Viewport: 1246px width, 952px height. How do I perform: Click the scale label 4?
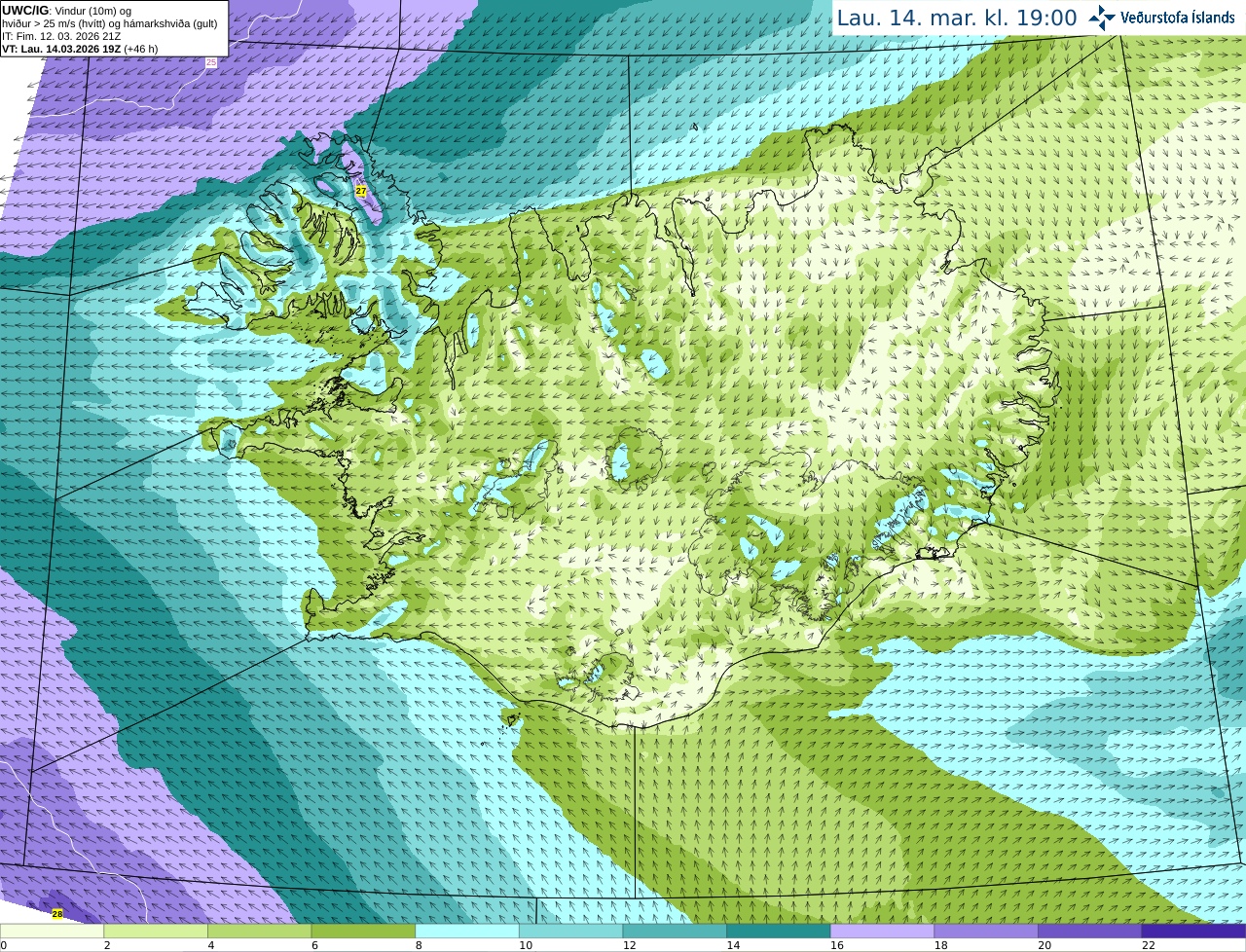point(211,945)
